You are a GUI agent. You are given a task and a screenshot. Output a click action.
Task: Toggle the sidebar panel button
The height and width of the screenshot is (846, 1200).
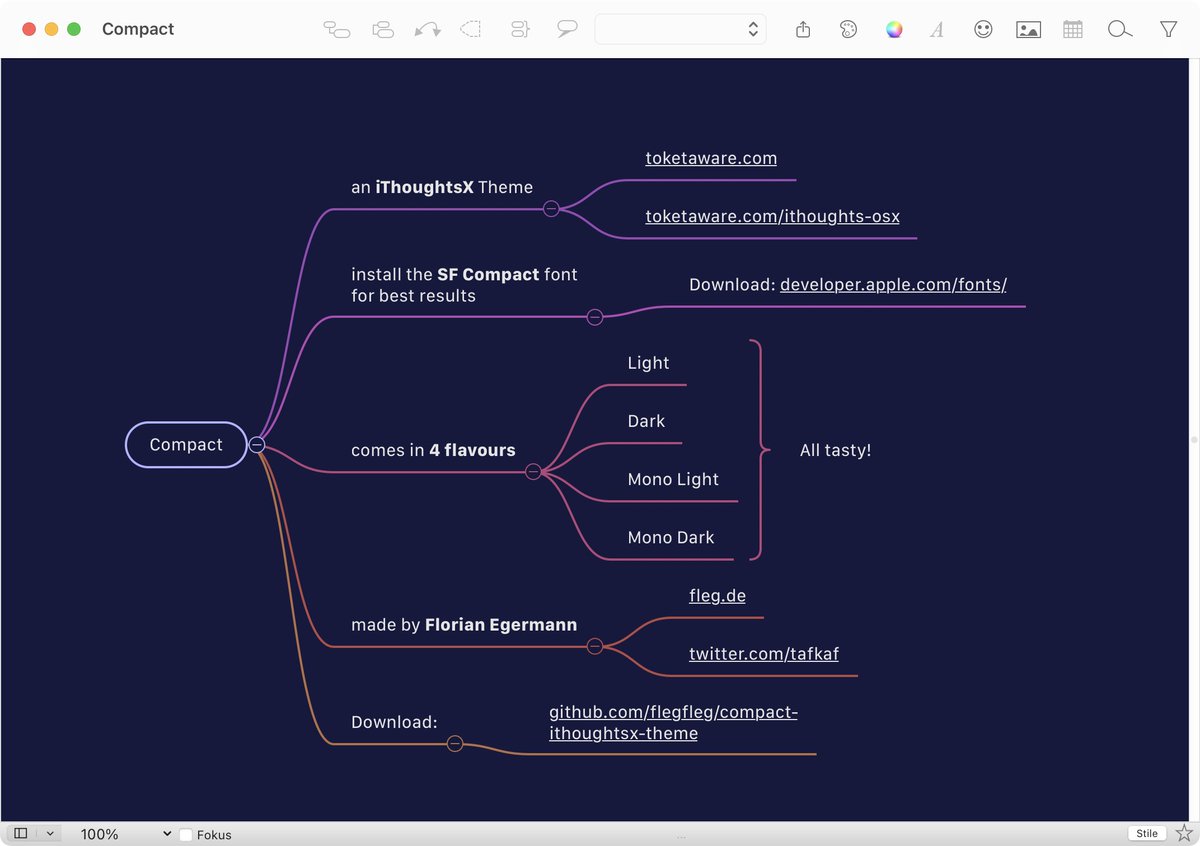click(21, 833)
